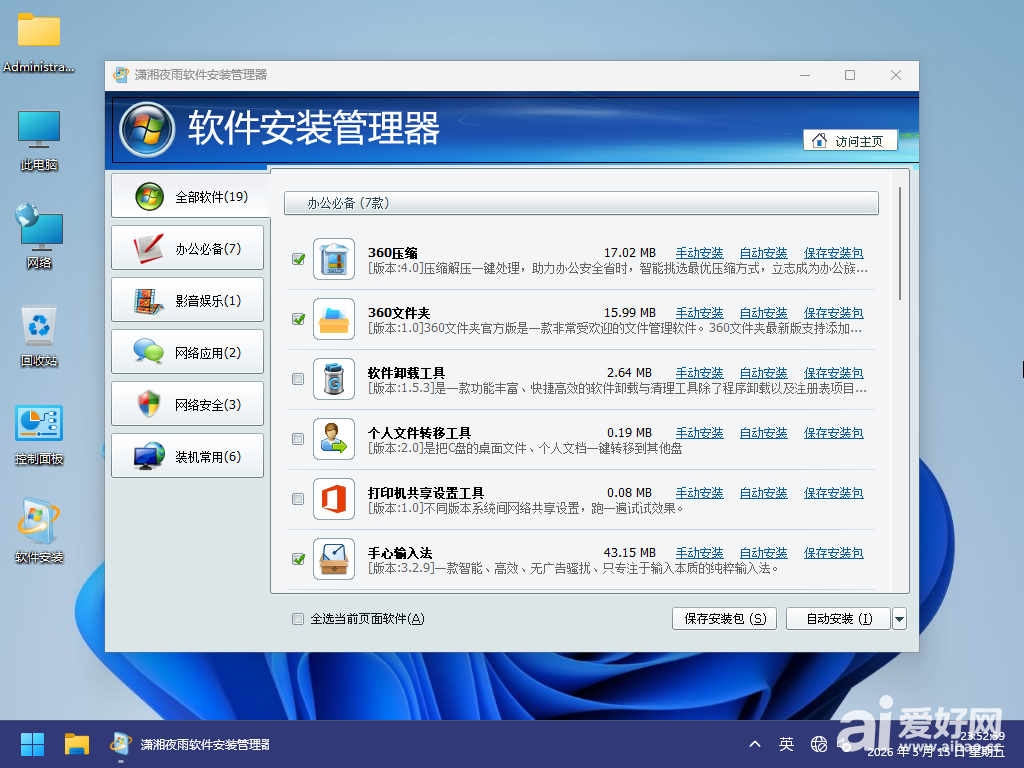The width and height of the screenshot is (1024, 768).
Task: Check the 个人文件转移工具 checkbox
Action: point(298,440)
